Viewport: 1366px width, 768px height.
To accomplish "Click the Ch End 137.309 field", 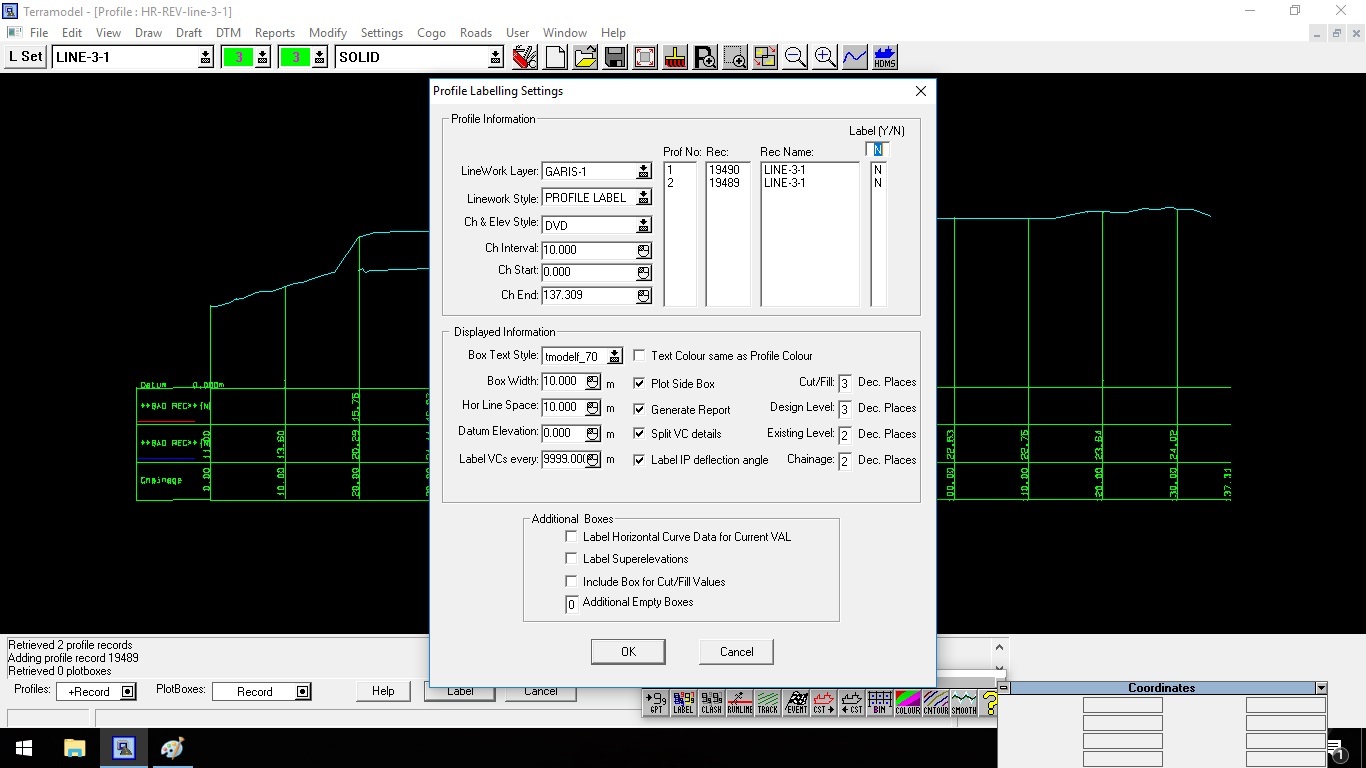I will click(588, 296).
